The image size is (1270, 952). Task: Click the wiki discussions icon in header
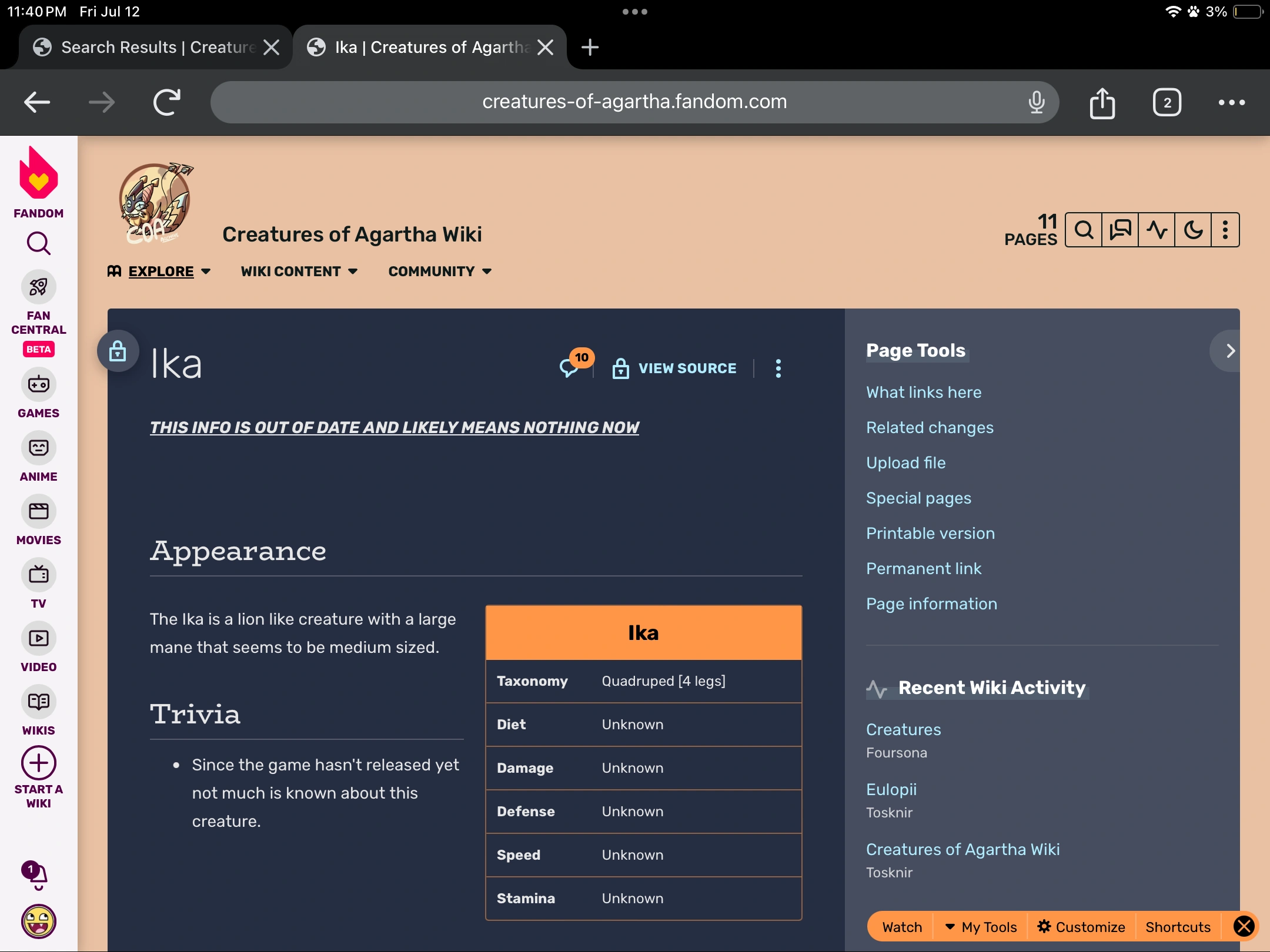(1120, 230)
